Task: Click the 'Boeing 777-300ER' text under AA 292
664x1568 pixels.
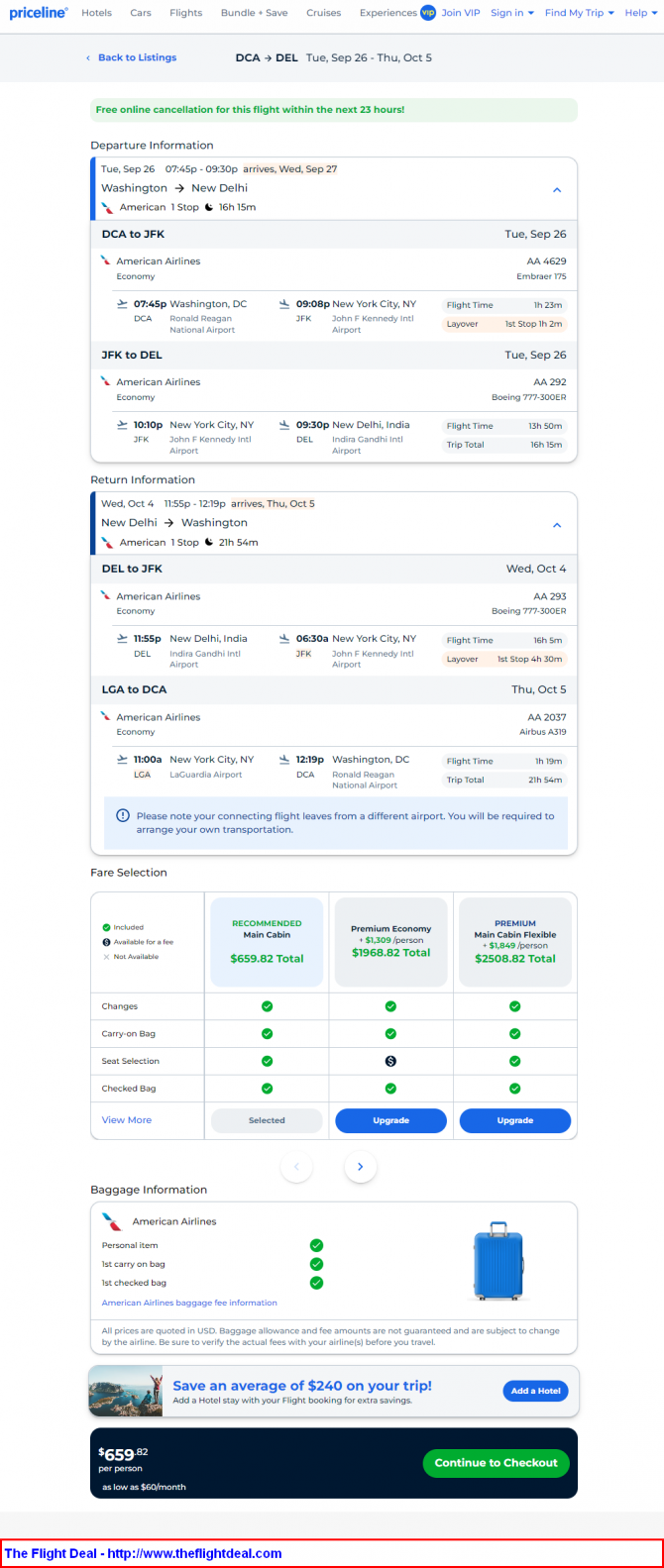Action: click(529, 397)
